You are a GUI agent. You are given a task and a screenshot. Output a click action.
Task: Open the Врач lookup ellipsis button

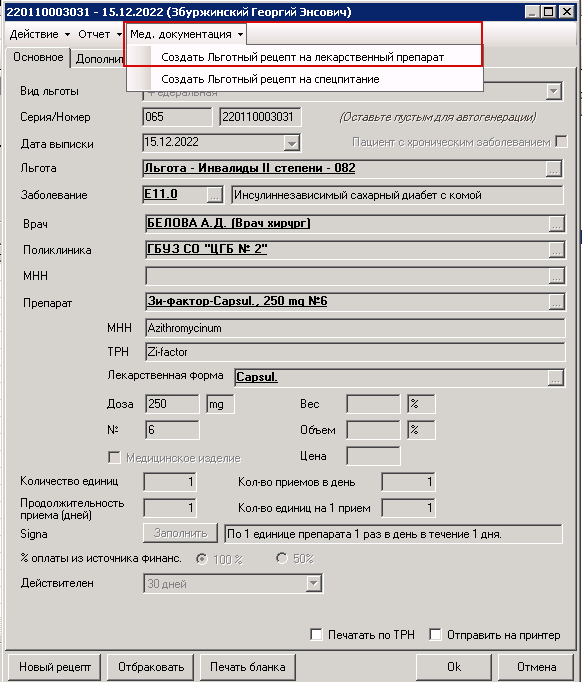point(556,224)
